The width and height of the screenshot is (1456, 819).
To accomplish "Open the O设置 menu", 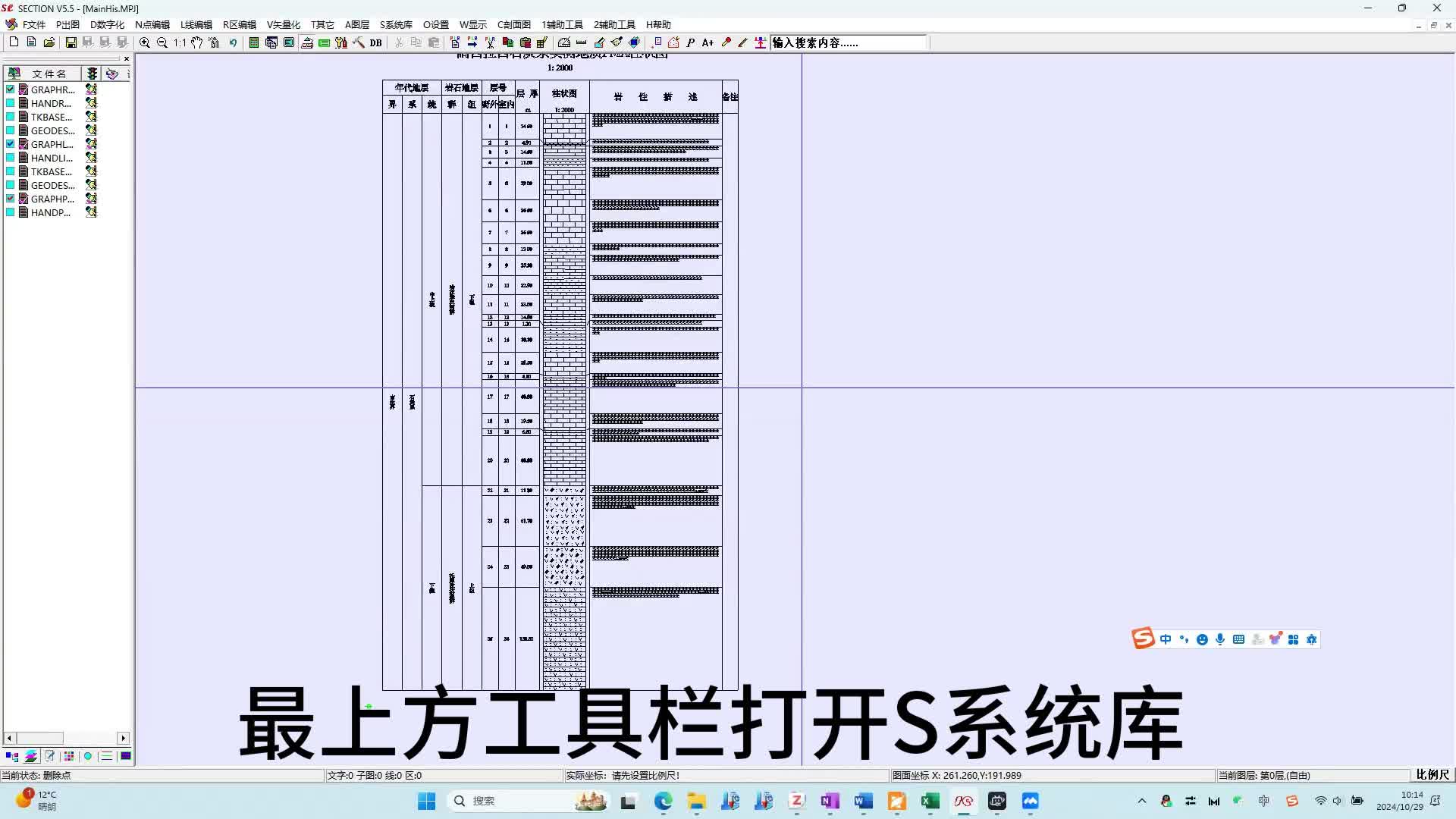I will [x=436, y=25].
